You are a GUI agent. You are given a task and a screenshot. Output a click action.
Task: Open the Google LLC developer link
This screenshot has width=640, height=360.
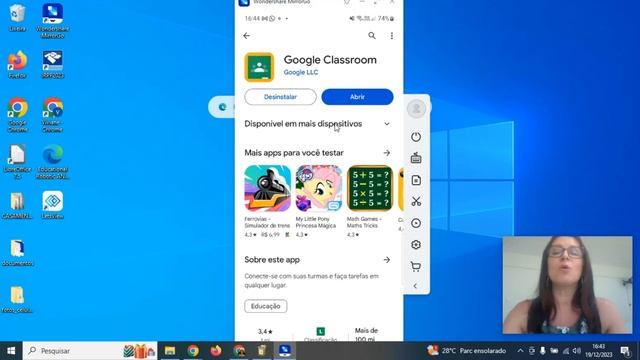point(301,72)
